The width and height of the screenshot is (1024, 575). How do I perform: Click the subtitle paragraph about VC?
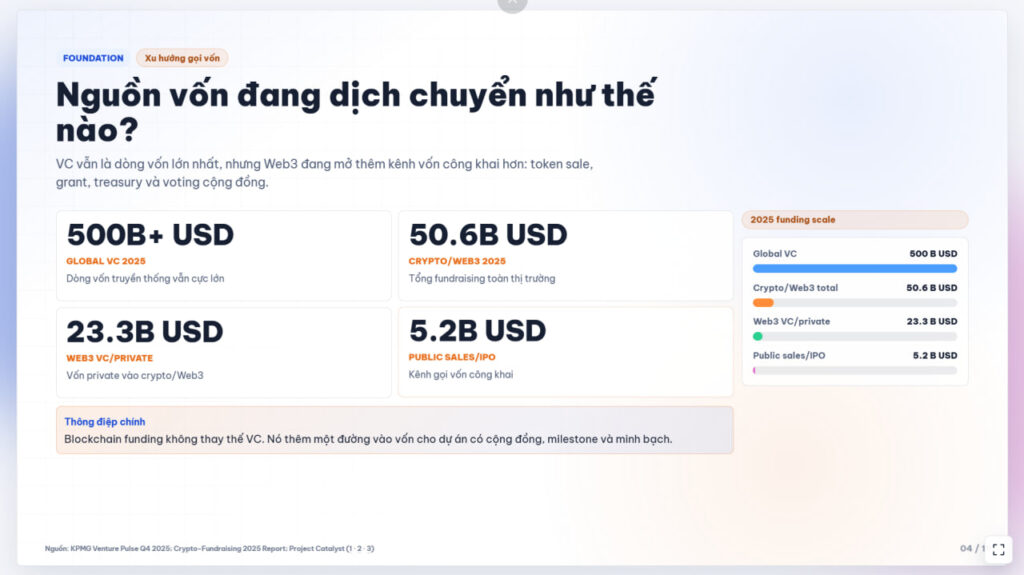(x=325, y=172)
